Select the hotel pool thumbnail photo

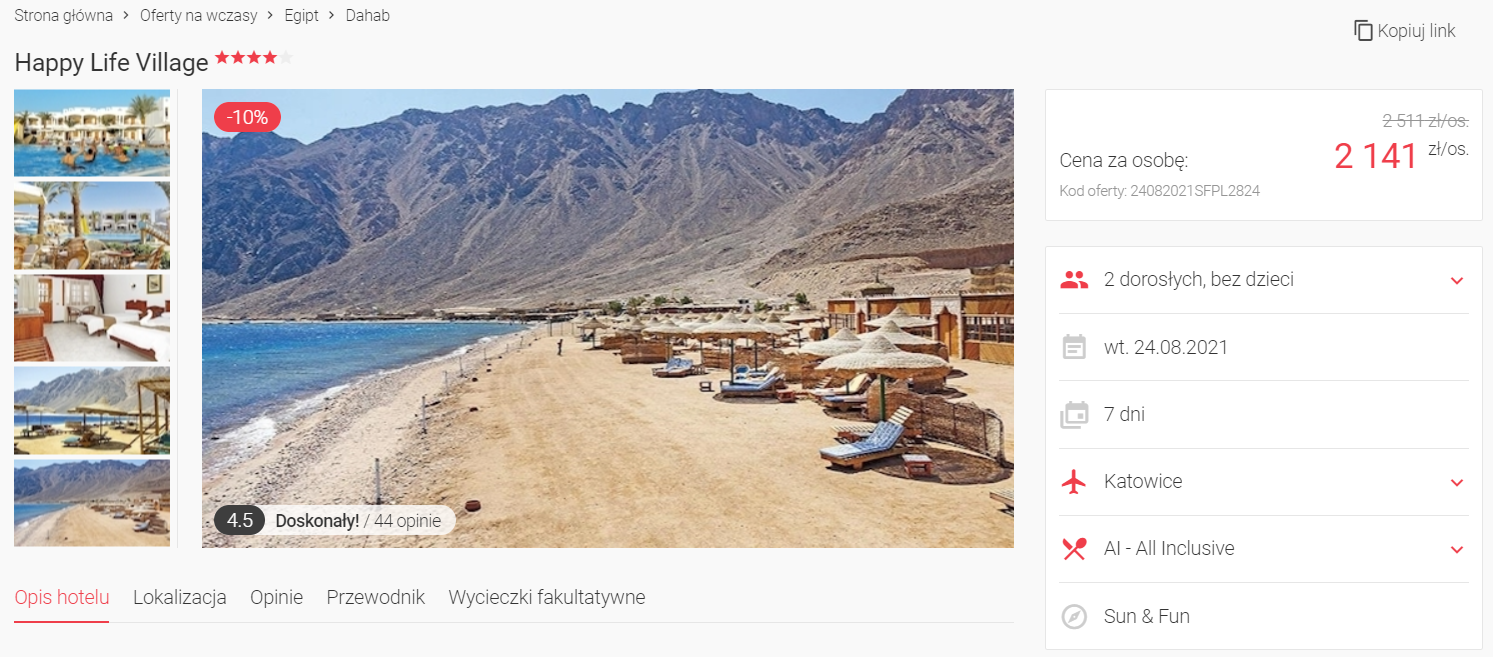pyautogui.click(x=92, y=132)
